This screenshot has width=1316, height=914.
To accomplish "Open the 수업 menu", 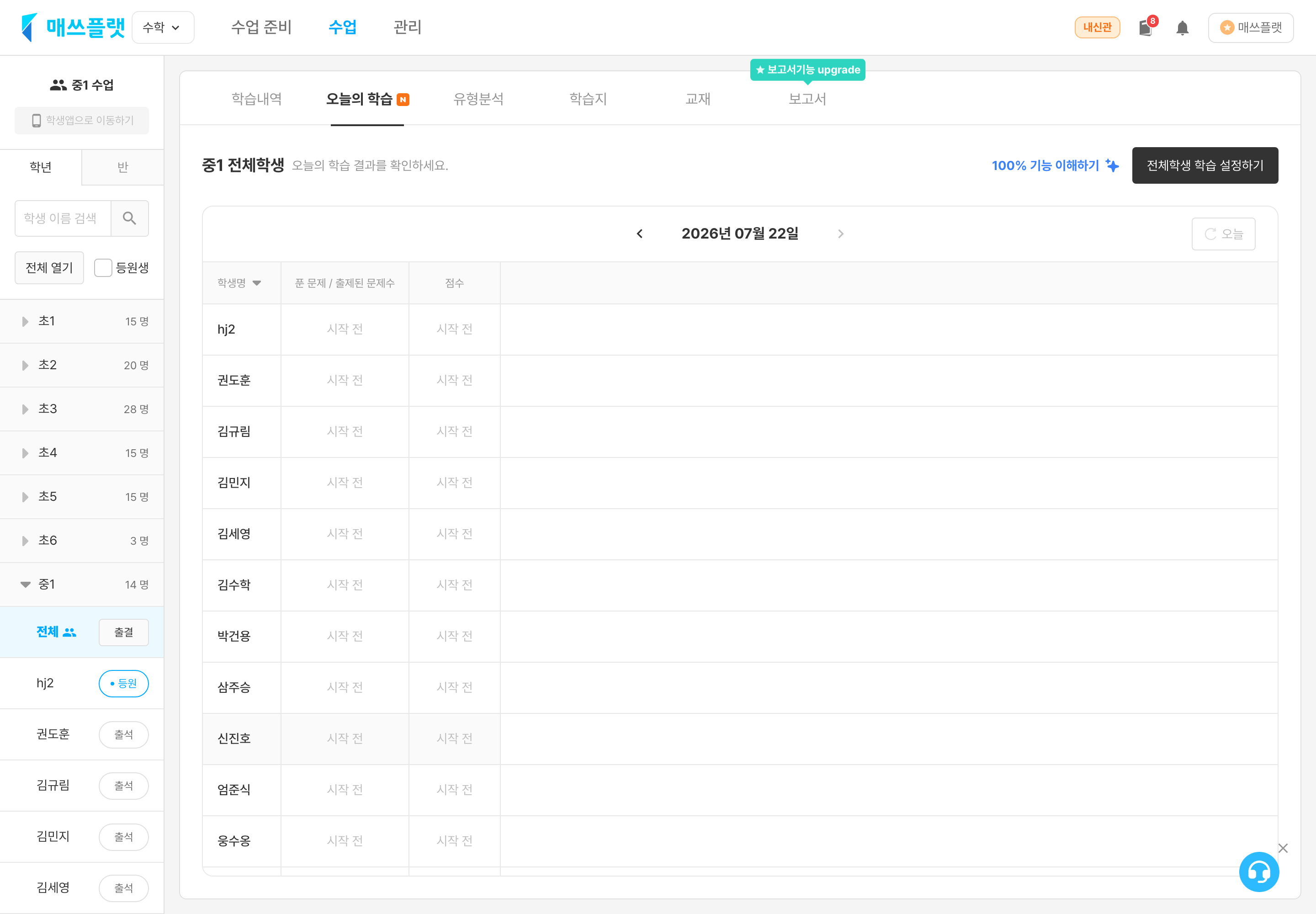I will point(342,27).
